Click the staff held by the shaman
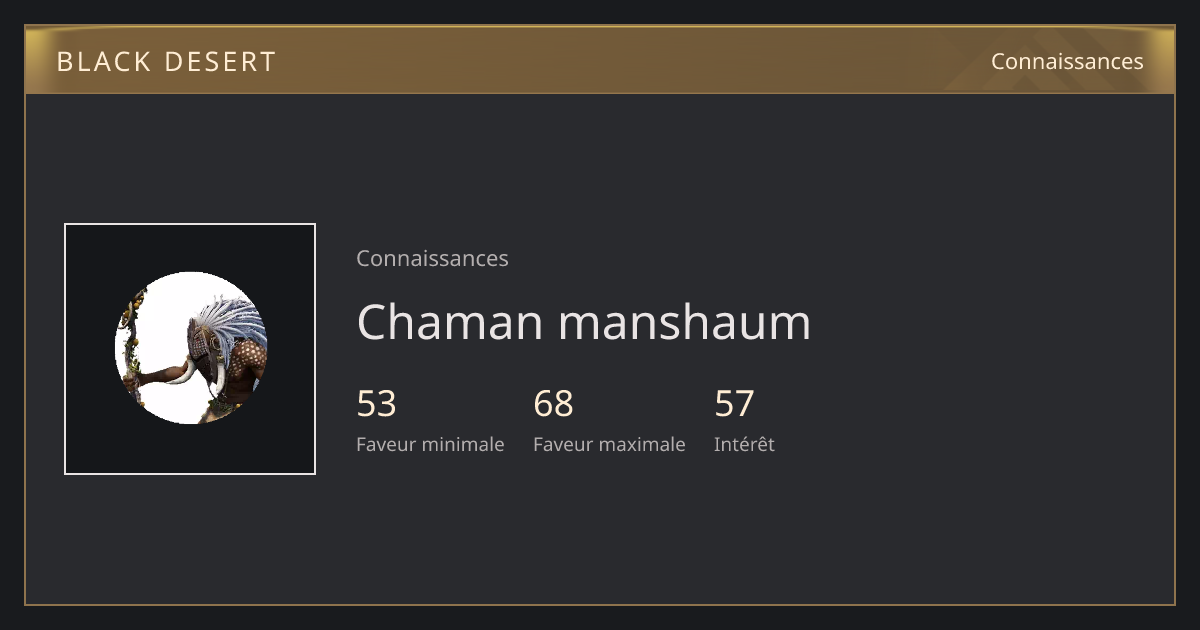This screenshot has height=630, width=1200. (x=132, y=345)
